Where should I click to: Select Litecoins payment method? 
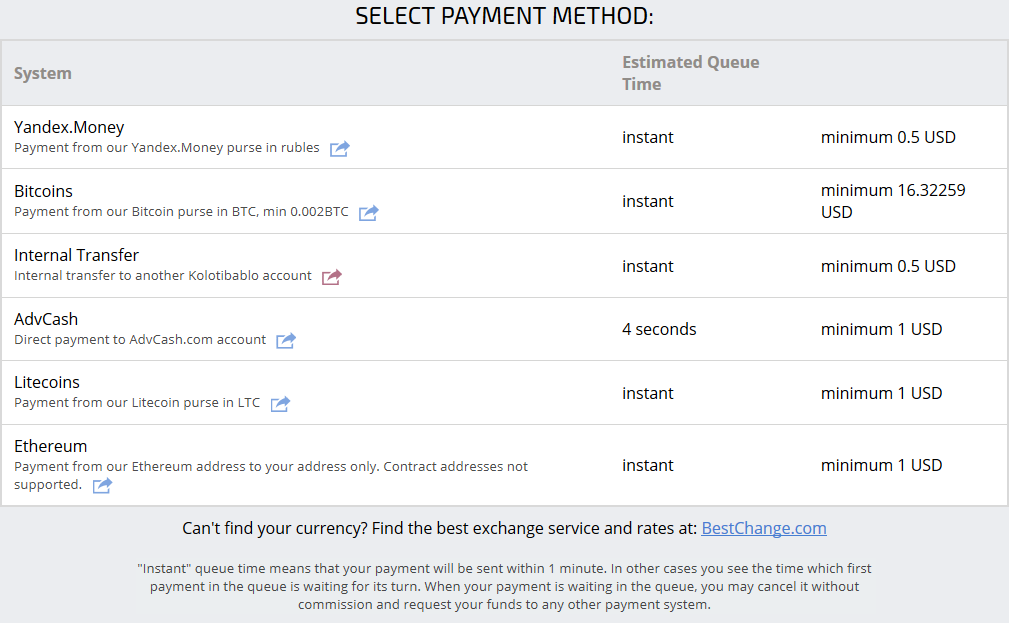[x=46, y=382]
